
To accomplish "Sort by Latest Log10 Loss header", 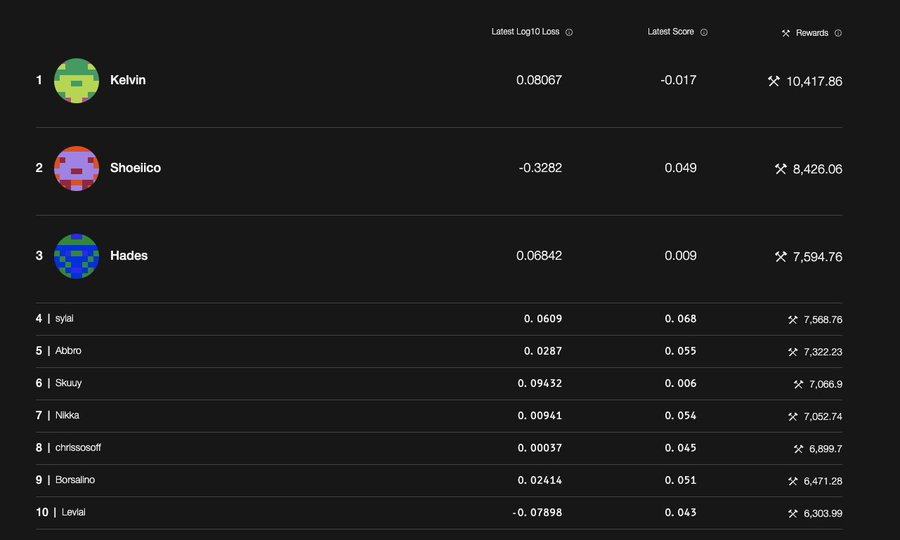I will pyautogui.click(x=525, y=32).
